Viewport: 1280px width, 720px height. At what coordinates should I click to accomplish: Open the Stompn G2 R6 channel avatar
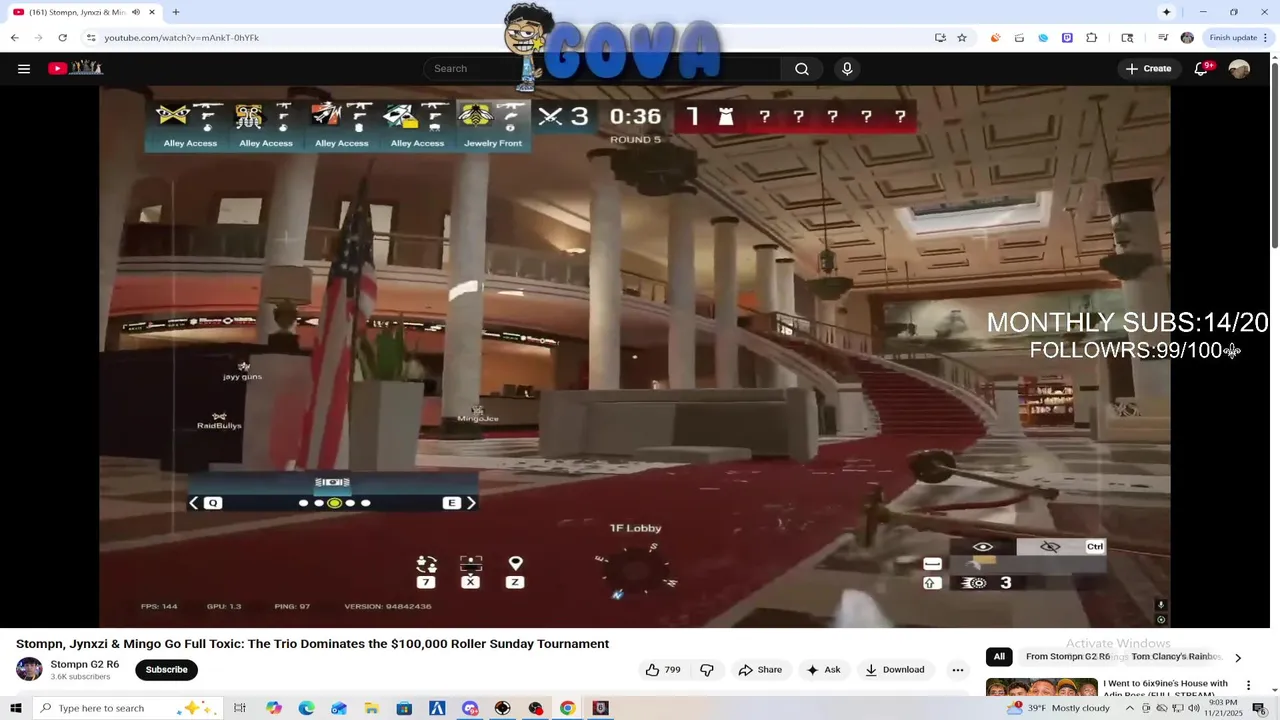[x=29, y=669]
